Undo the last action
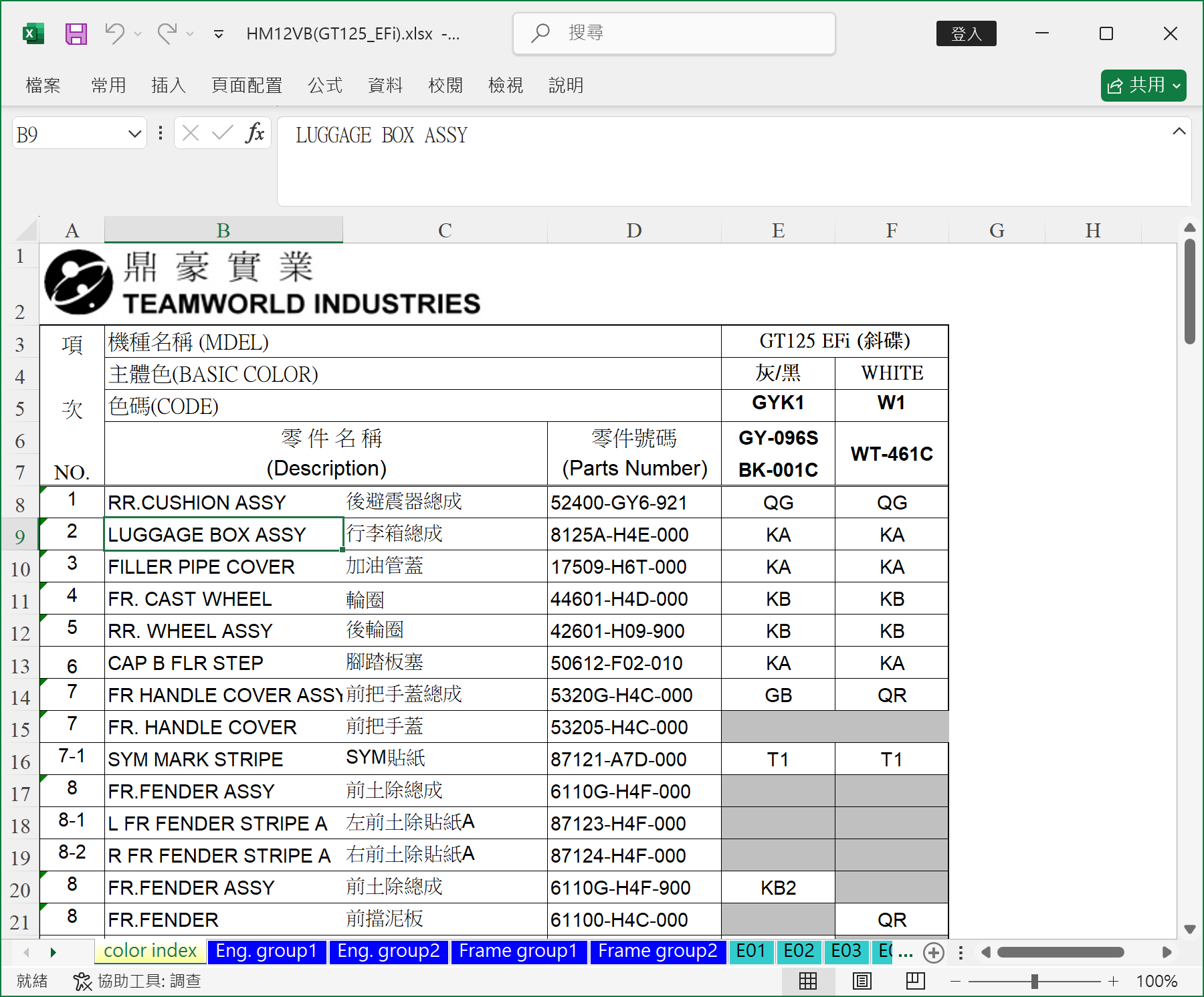Viewport: 1204px width, 997px height. pyautogui.click(x=115, y=33)
